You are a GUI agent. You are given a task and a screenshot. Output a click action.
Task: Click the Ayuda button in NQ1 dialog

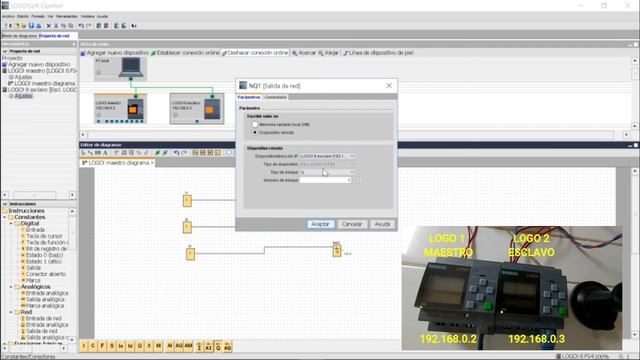click(382, 224)
